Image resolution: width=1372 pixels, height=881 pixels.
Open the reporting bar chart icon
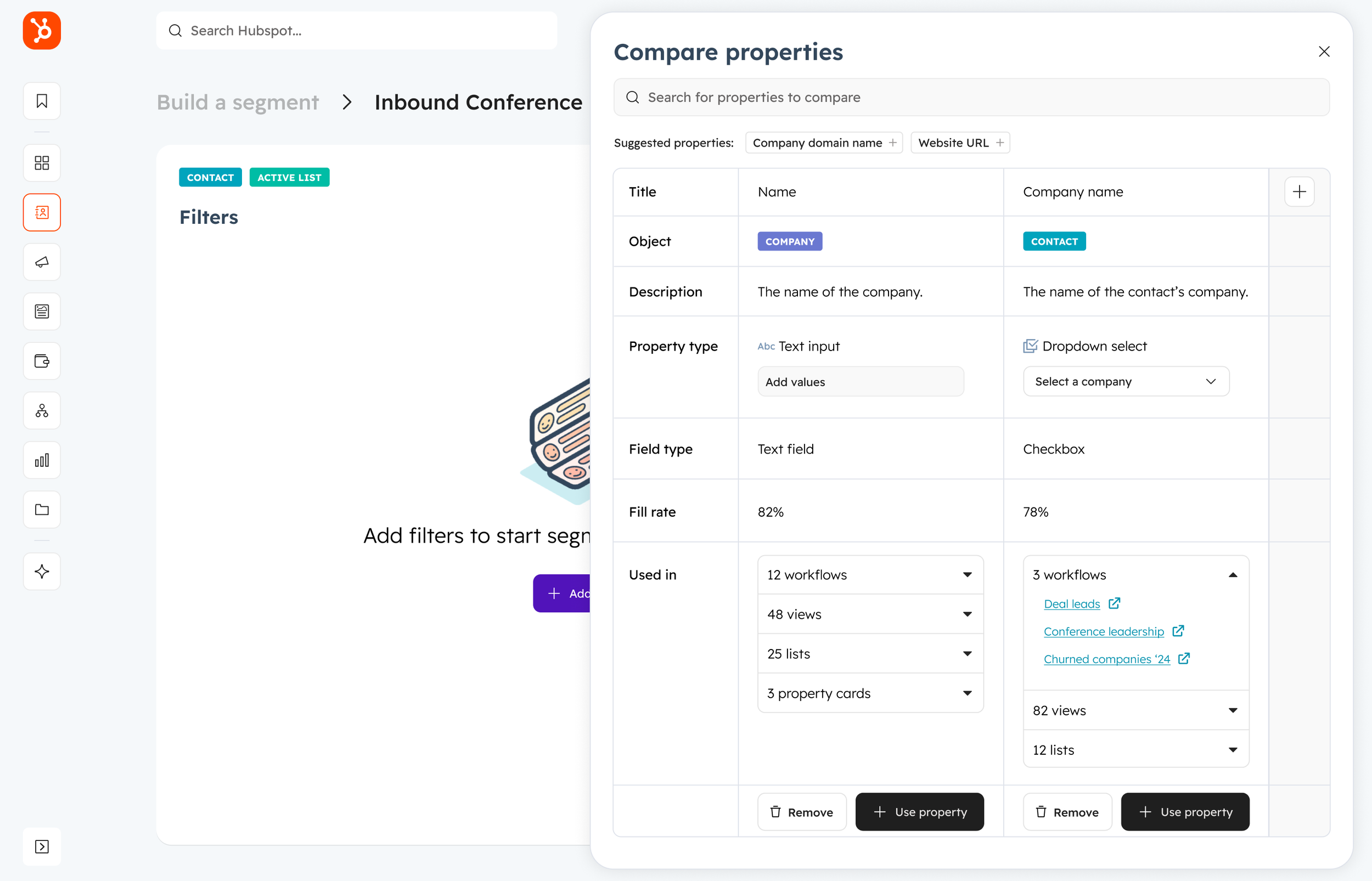point(42,461)
